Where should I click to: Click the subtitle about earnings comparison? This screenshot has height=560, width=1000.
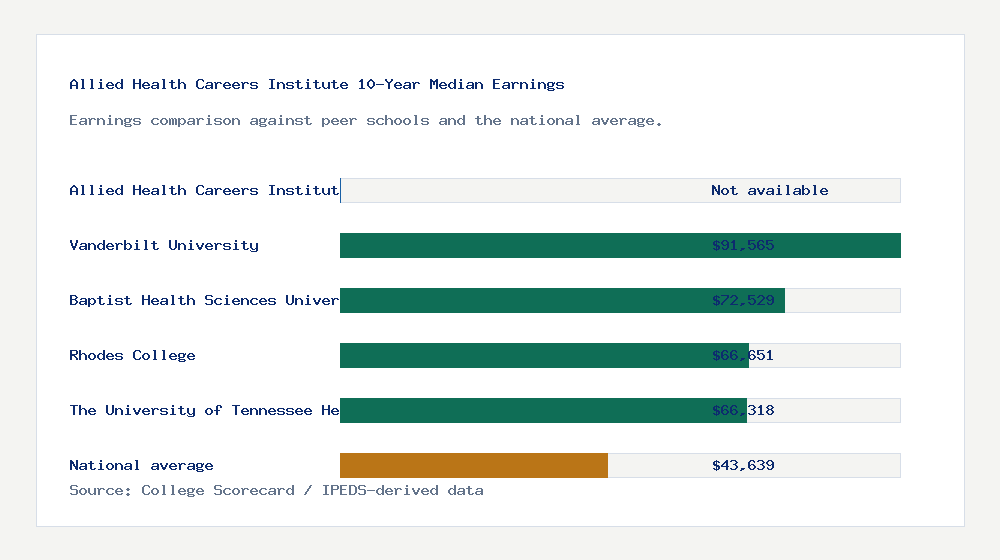tap(365, 121)
